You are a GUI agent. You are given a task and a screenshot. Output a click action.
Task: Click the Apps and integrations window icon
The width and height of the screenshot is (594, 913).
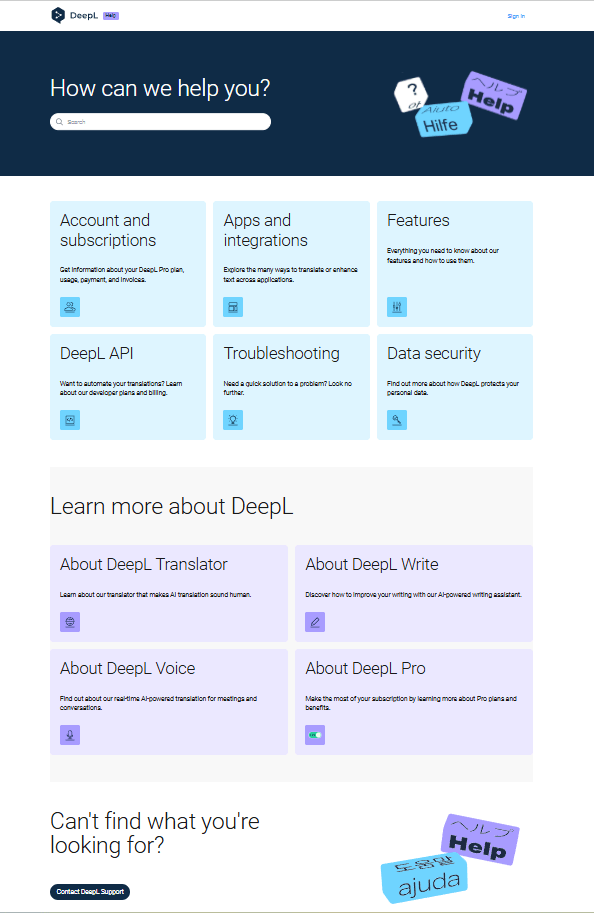[233, 307]
